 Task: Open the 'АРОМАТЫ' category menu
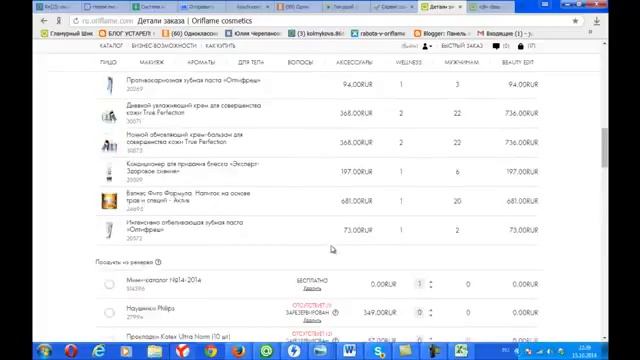point(201,62)
